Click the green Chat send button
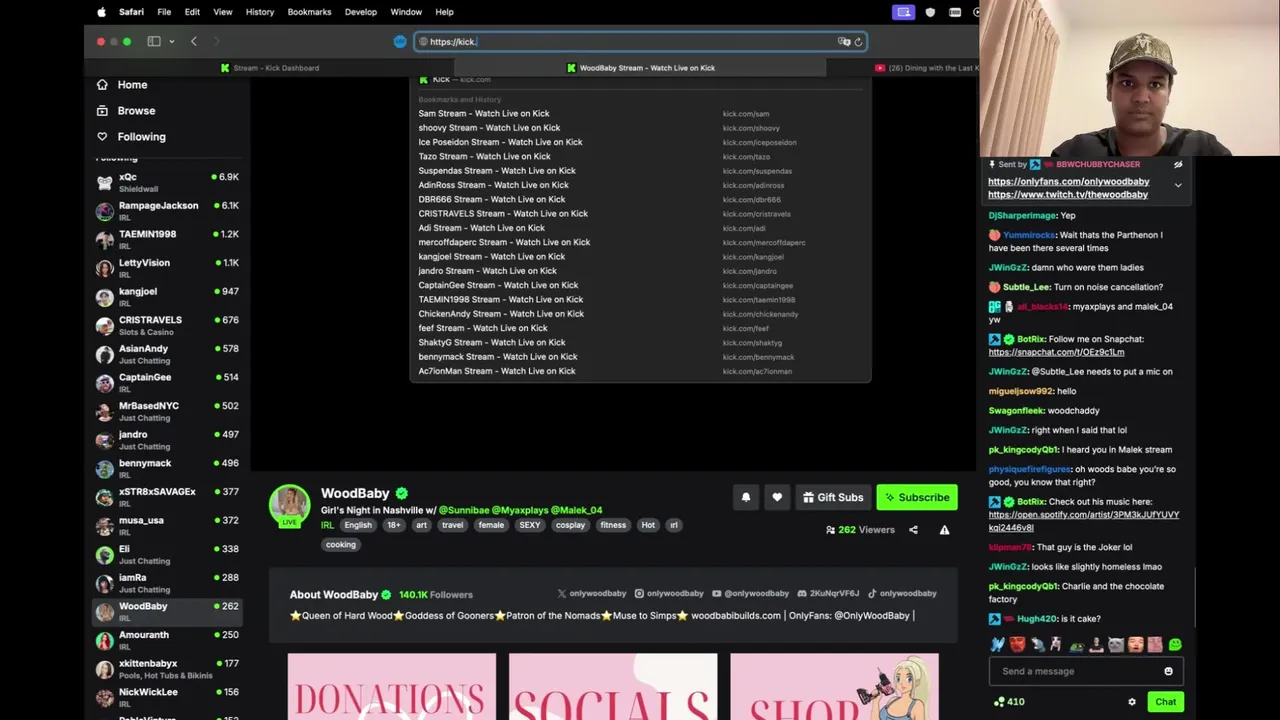This screenshot has width=1280, height=720. tap(1165, 702)
